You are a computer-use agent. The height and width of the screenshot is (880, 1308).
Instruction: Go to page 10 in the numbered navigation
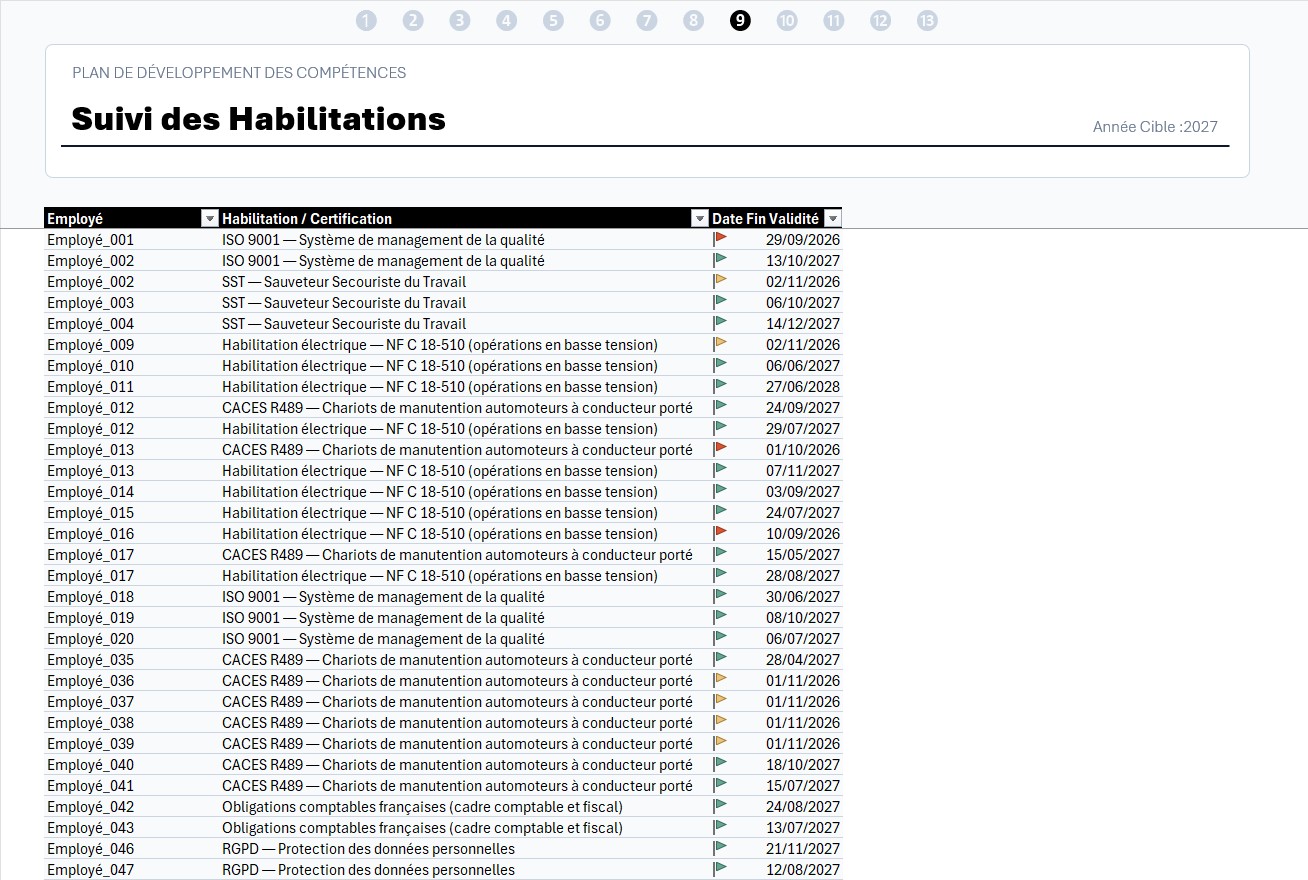pyautogui.click(x=787, y=21)
